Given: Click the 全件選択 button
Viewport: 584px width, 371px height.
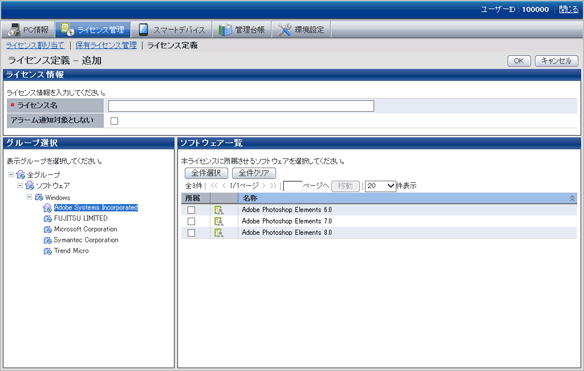Looking at the screenshot, I should [206, 173].
